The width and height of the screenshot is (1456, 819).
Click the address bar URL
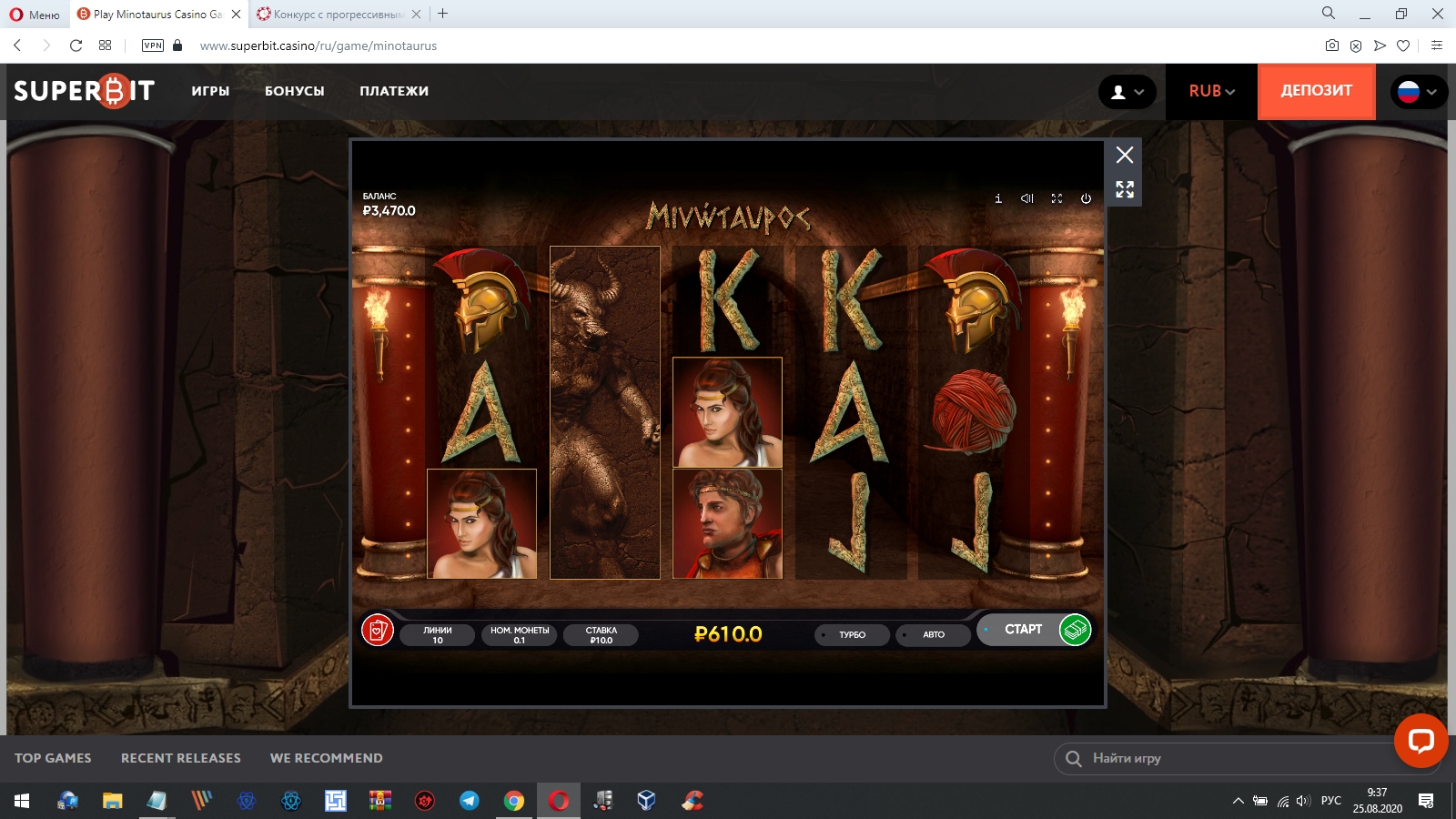pos(318,45)
